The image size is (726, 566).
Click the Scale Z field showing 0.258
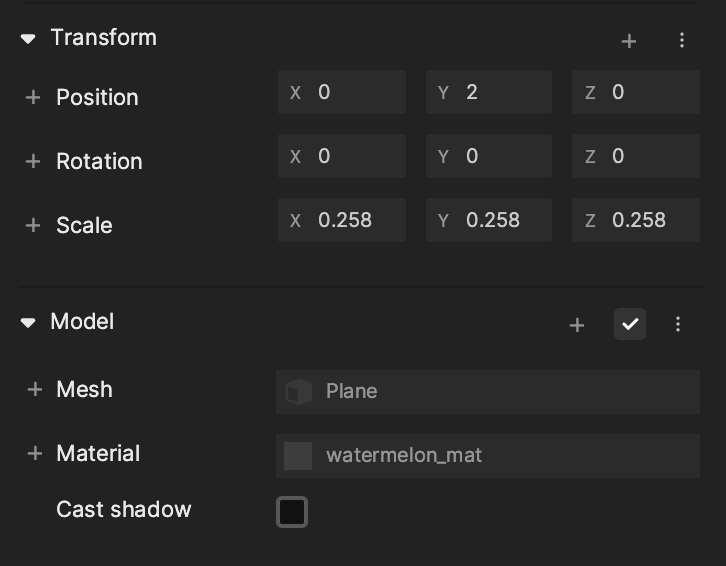[636, 220]
